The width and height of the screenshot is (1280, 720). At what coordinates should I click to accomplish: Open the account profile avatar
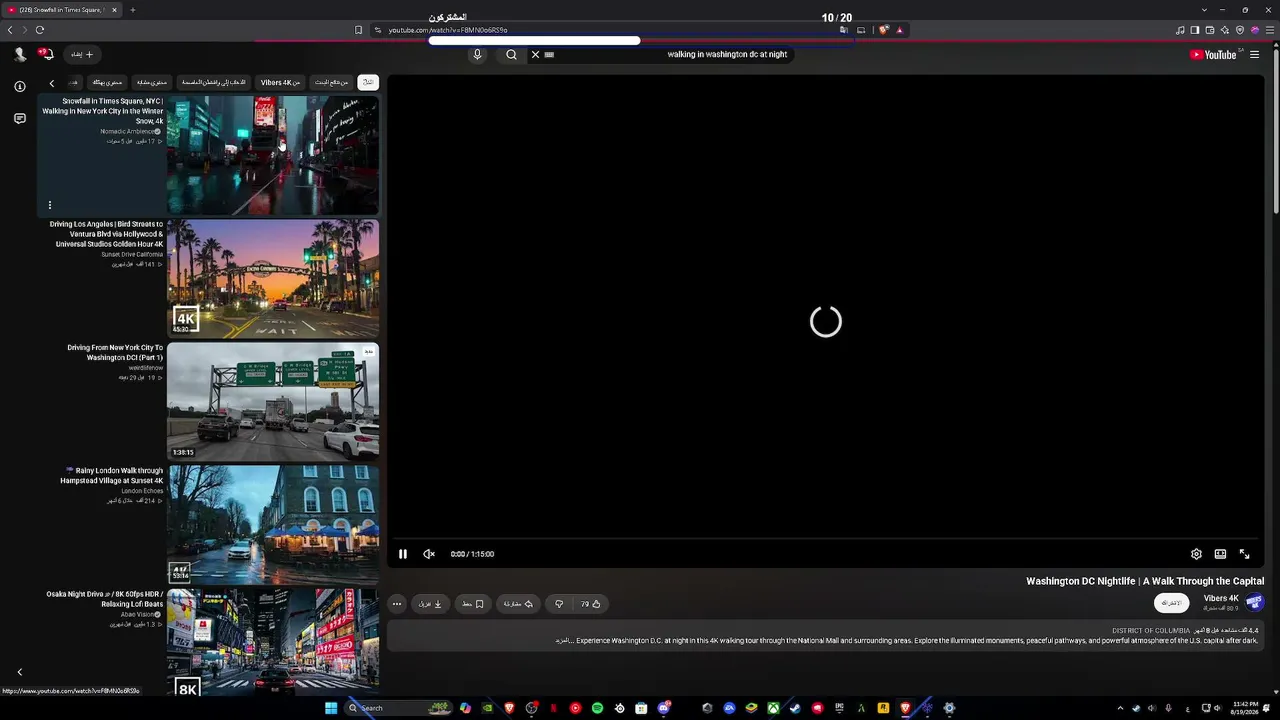click(20, 55)
